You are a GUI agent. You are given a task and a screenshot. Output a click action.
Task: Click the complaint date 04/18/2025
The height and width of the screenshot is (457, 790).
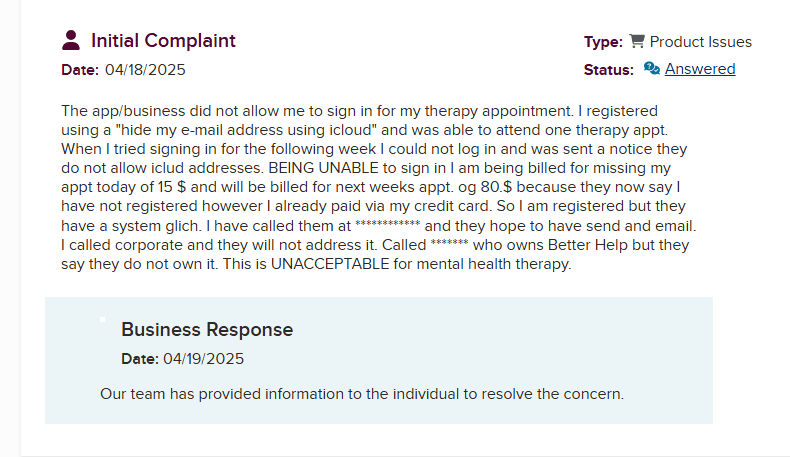(145, 70)
